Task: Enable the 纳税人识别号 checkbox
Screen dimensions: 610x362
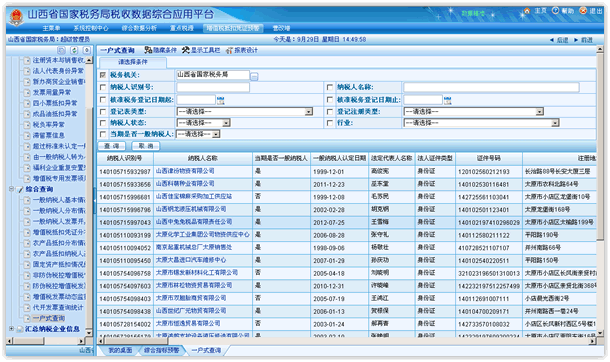Action: [x=103, y=87]
